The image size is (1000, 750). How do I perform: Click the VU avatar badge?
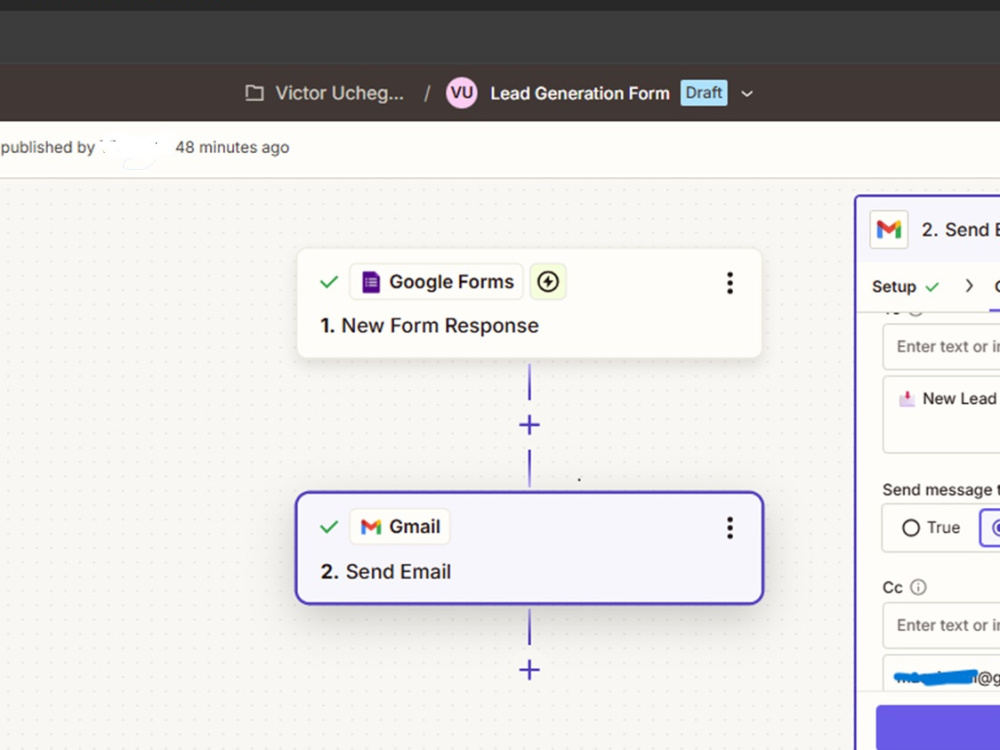click(x=462, y=93)
